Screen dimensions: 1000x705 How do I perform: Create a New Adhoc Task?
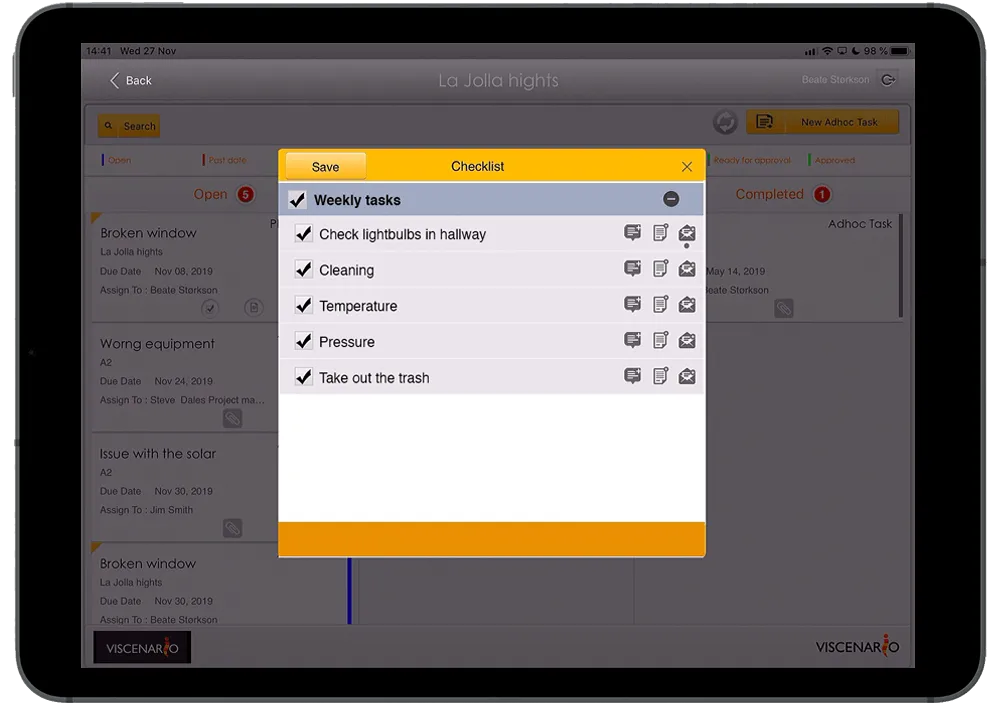click(823, 122)
